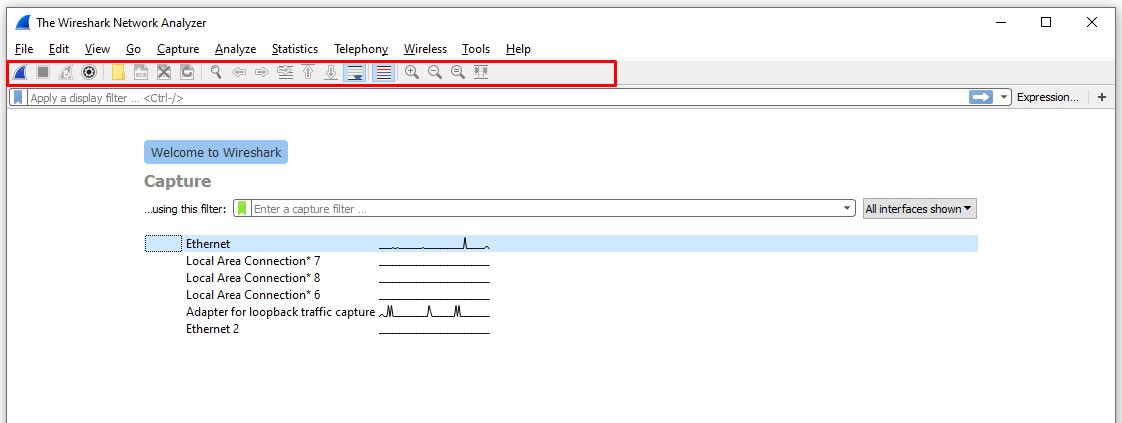The height and width of the screenshot is (423, 1122).
Task: Close the current capture file
Action: (x=164, y=72)
